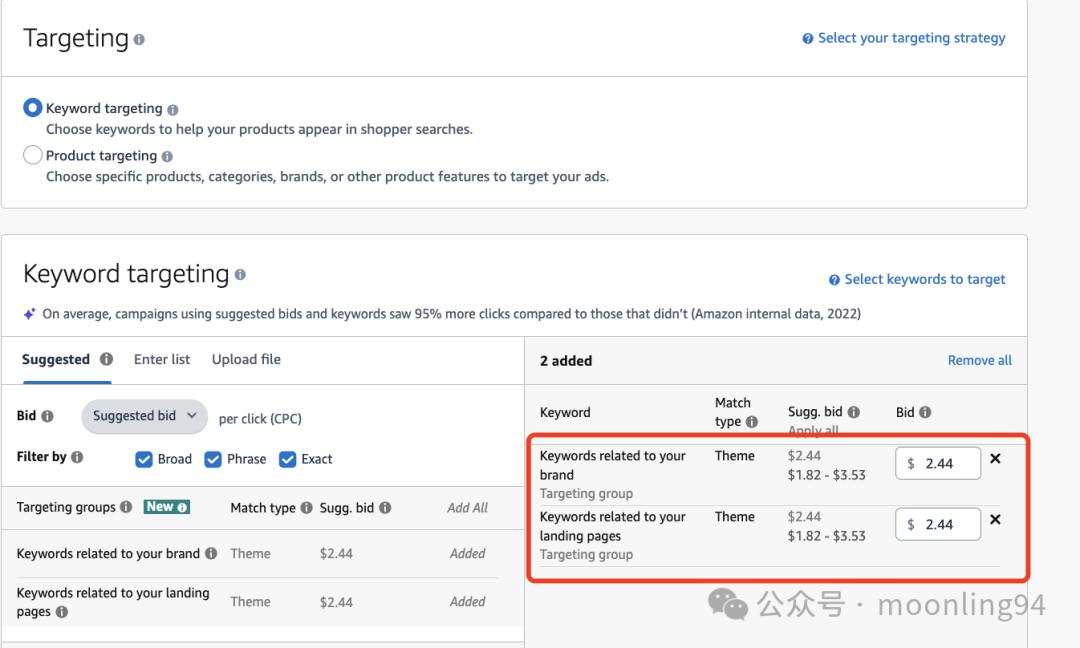Toggle the Exact match checkbox
The image size is (1080, 648).
coord(288,459)
